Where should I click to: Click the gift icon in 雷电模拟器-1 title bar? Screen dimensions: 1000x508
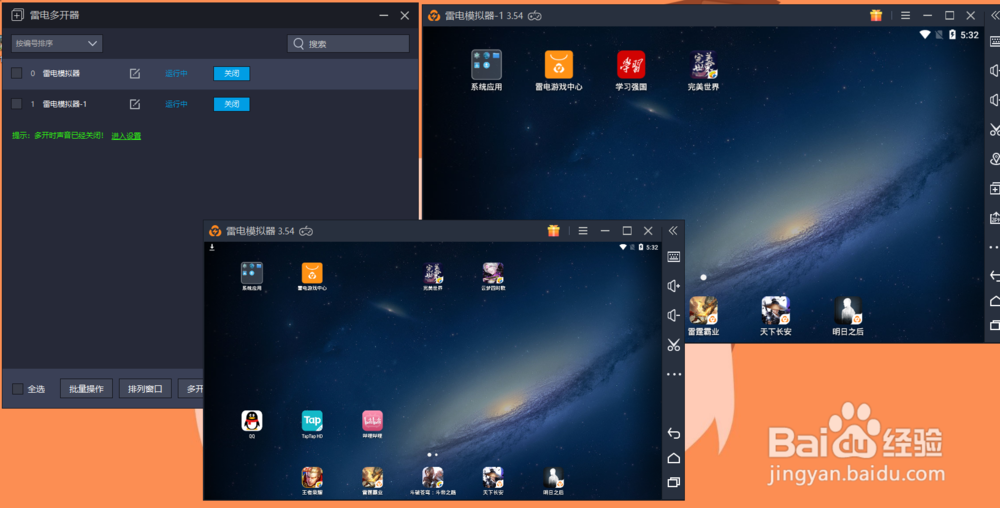click(x=876, y=15)
